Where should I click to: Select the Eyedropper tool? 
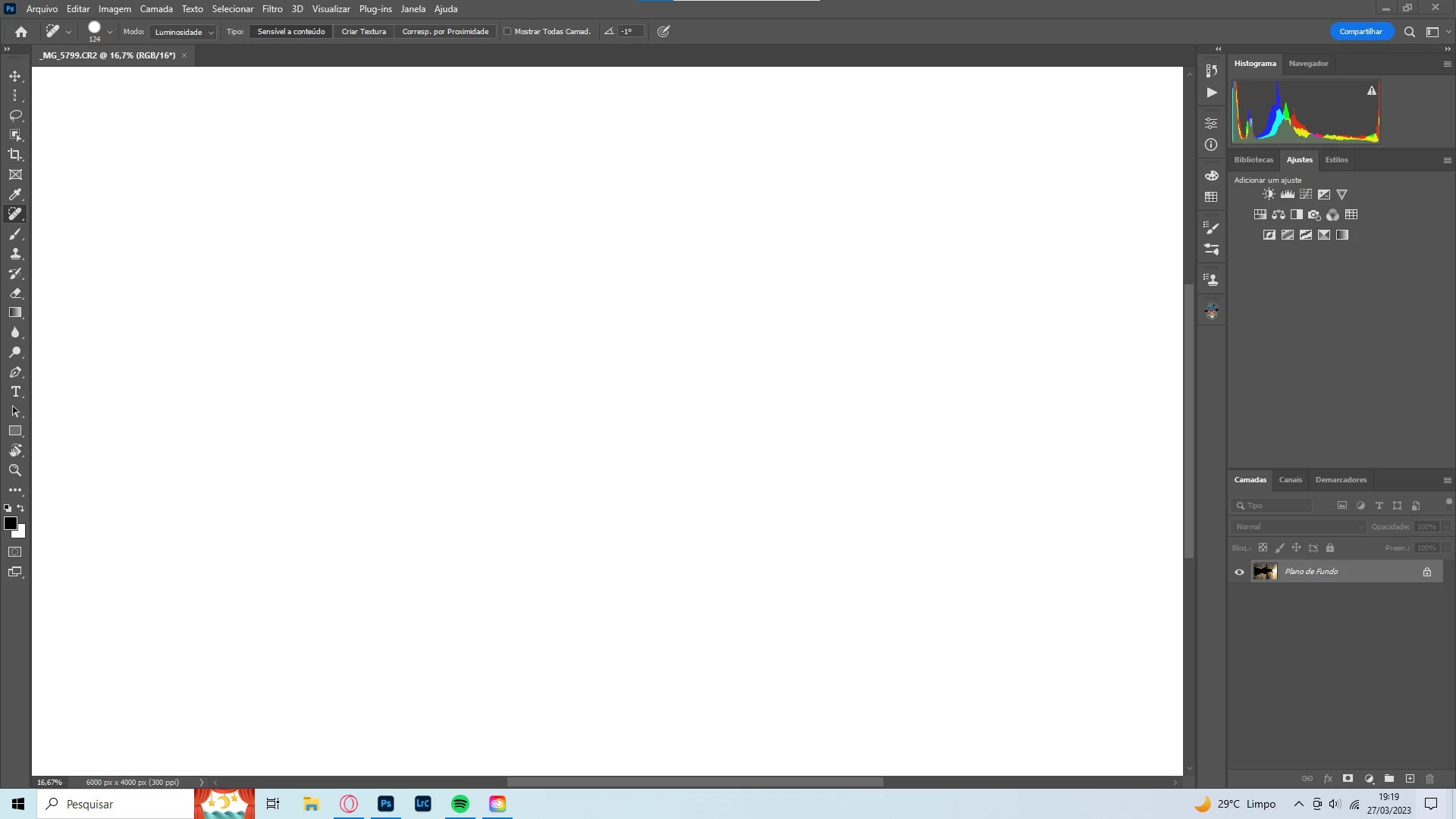click(x=15, y=194)
